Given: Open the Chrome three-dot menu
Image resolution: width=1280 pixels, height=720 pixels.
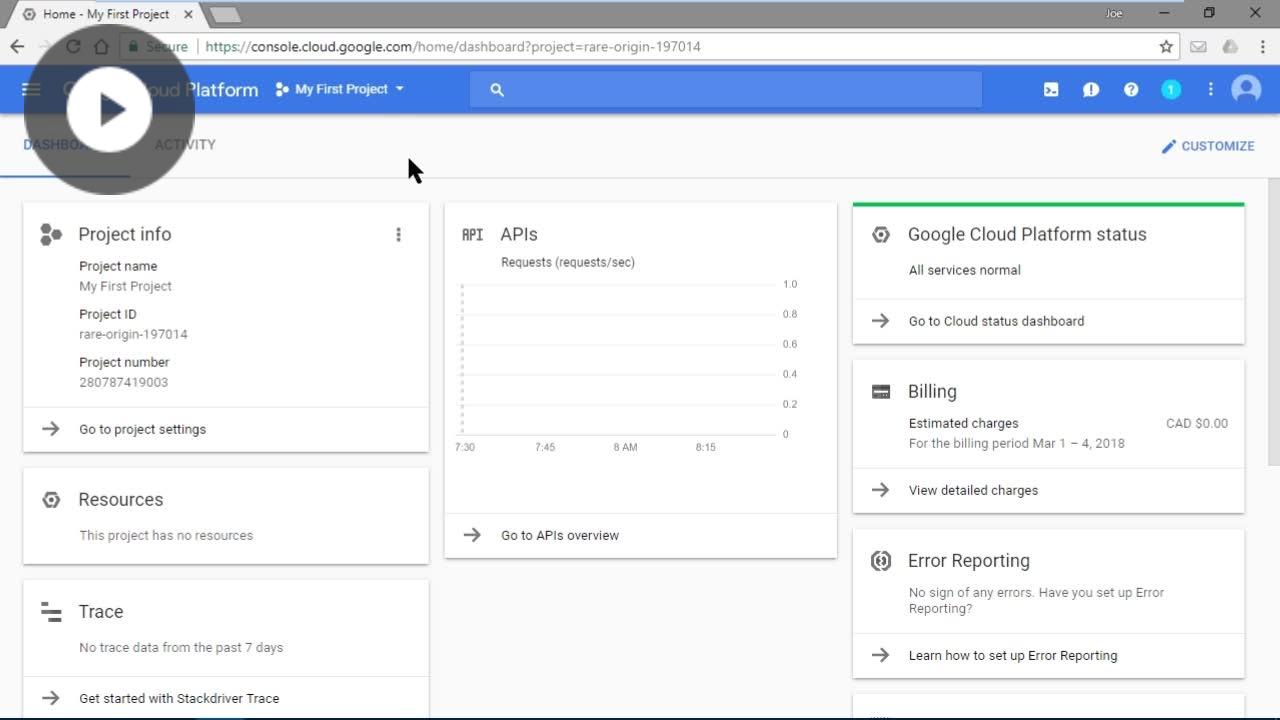Looking at the screenshot, I should 1262,46.
